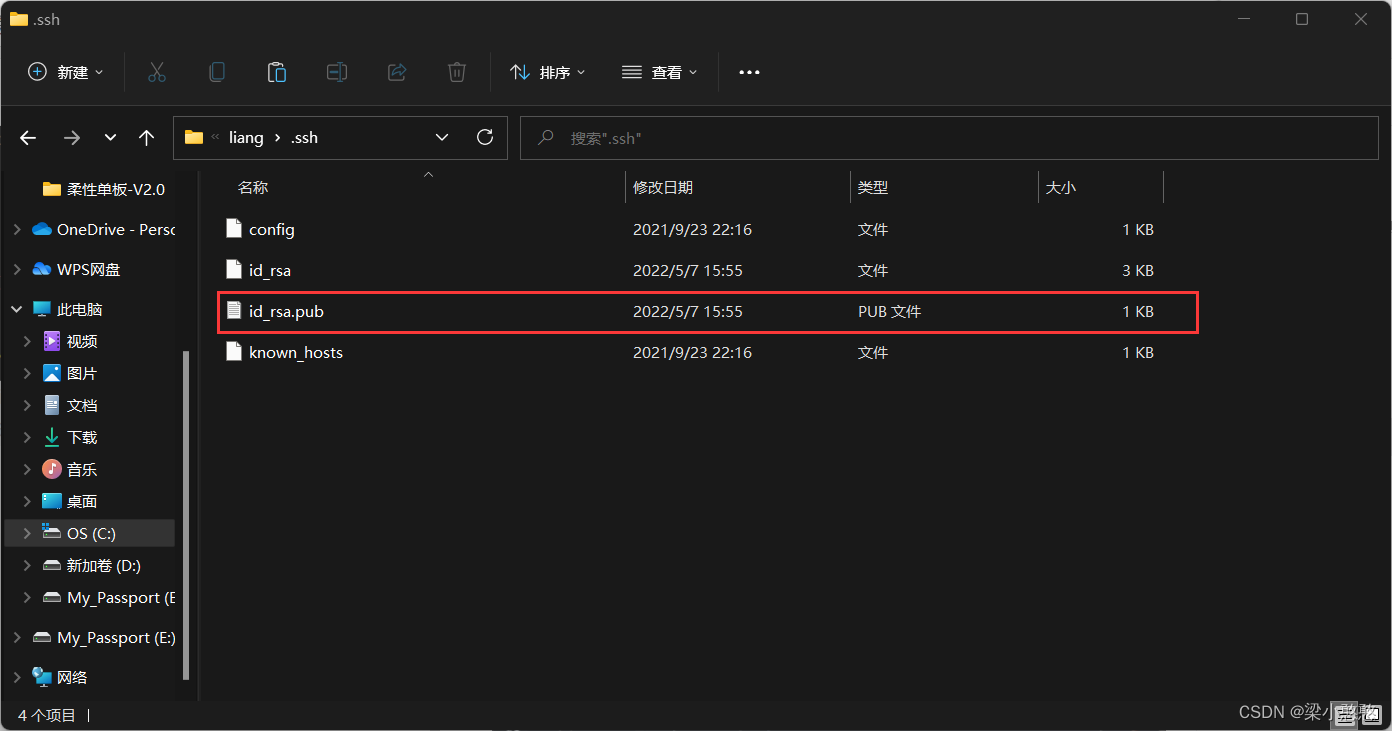Click the breadcrumb folder icon
1392x731 pixels.
coord(194,137)
